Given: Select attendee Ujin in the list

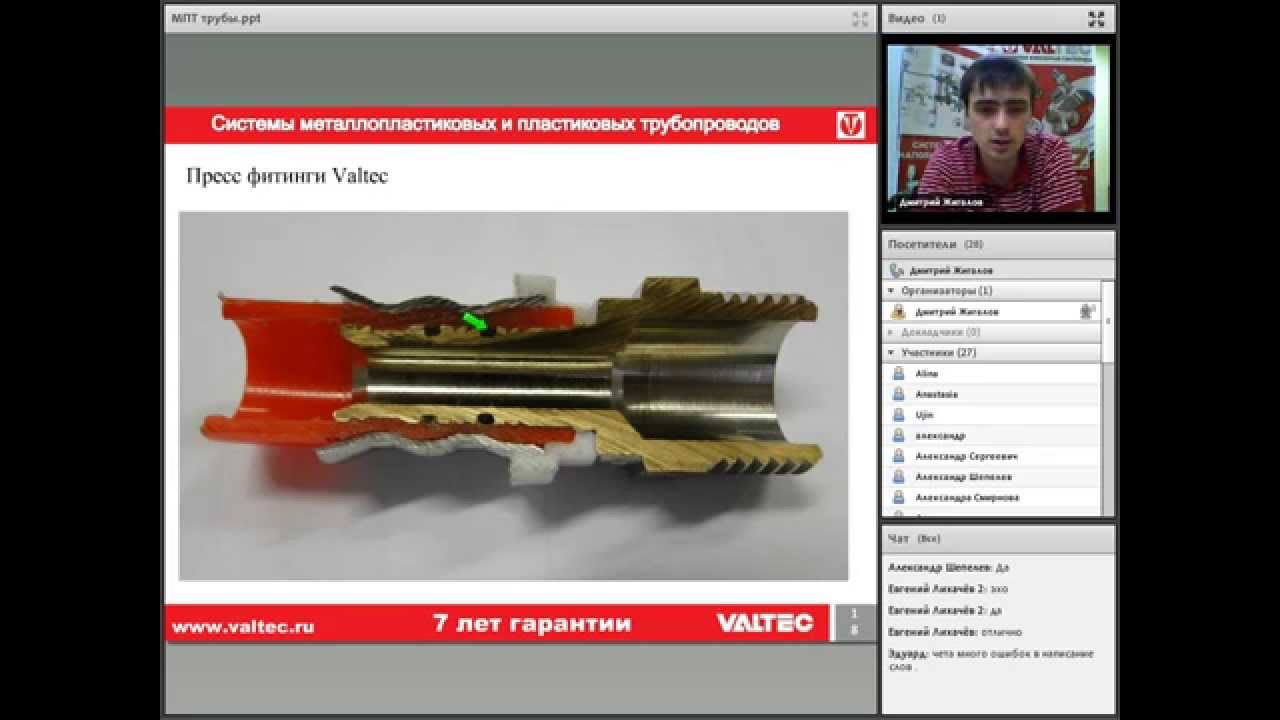Looking at the screenshot, I should 992,414.
